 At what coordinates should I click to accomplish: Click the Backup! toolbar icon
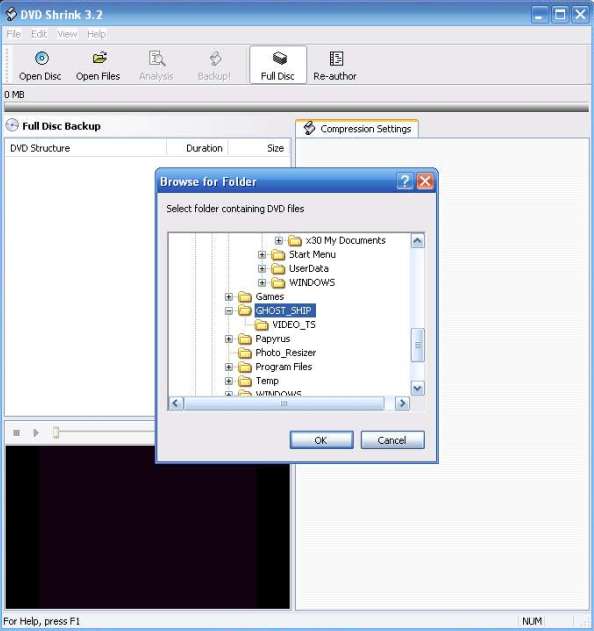click(x=215, y=58)
